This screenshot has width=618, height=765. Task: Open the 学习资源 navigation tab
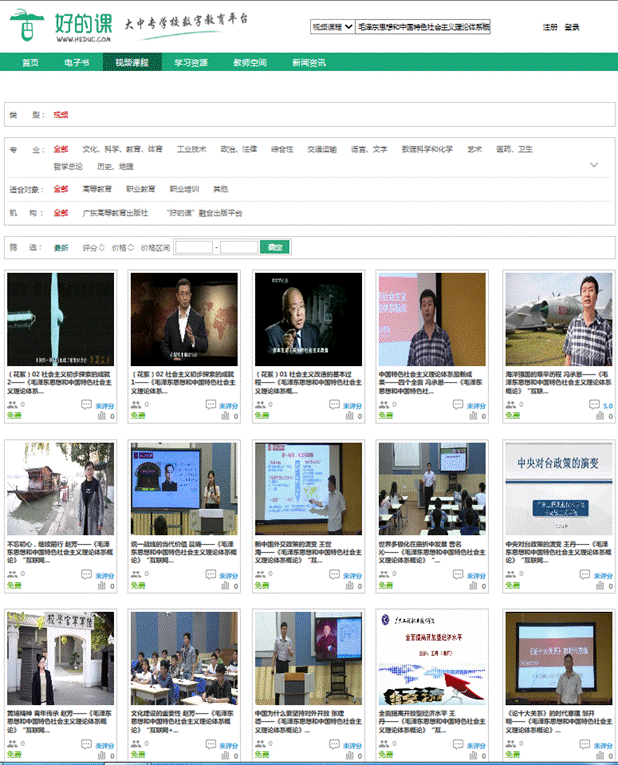coord(191,62)
